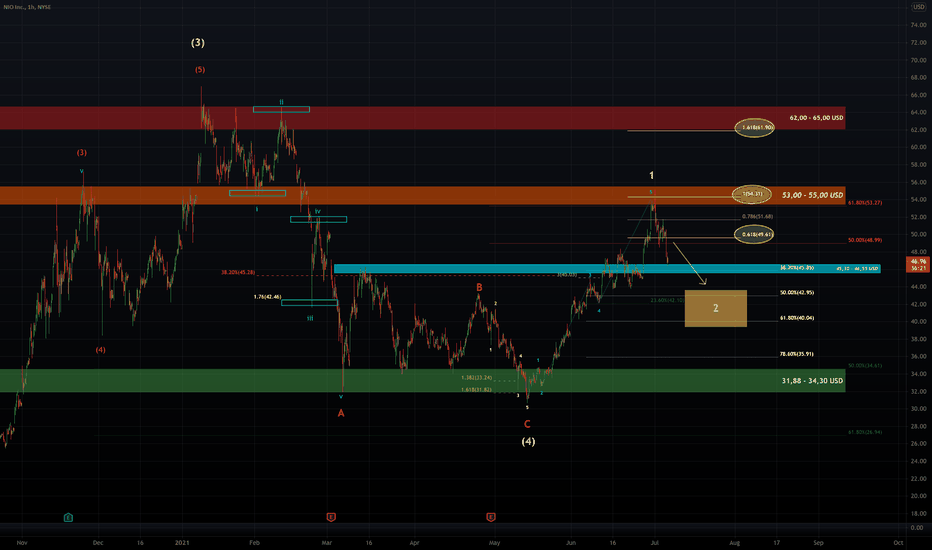Open the red earnings marker in early March
932x550 pixels.
pyautogui.click(x=331, y=517)
